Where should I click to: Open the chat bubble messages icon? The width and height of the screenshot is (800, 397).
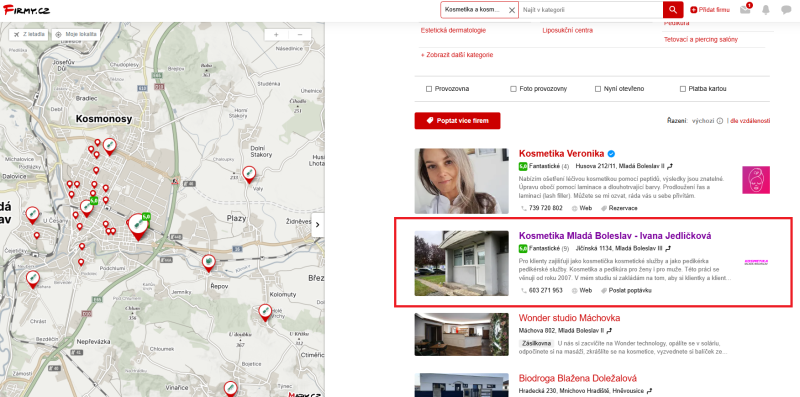pos(786,10)
